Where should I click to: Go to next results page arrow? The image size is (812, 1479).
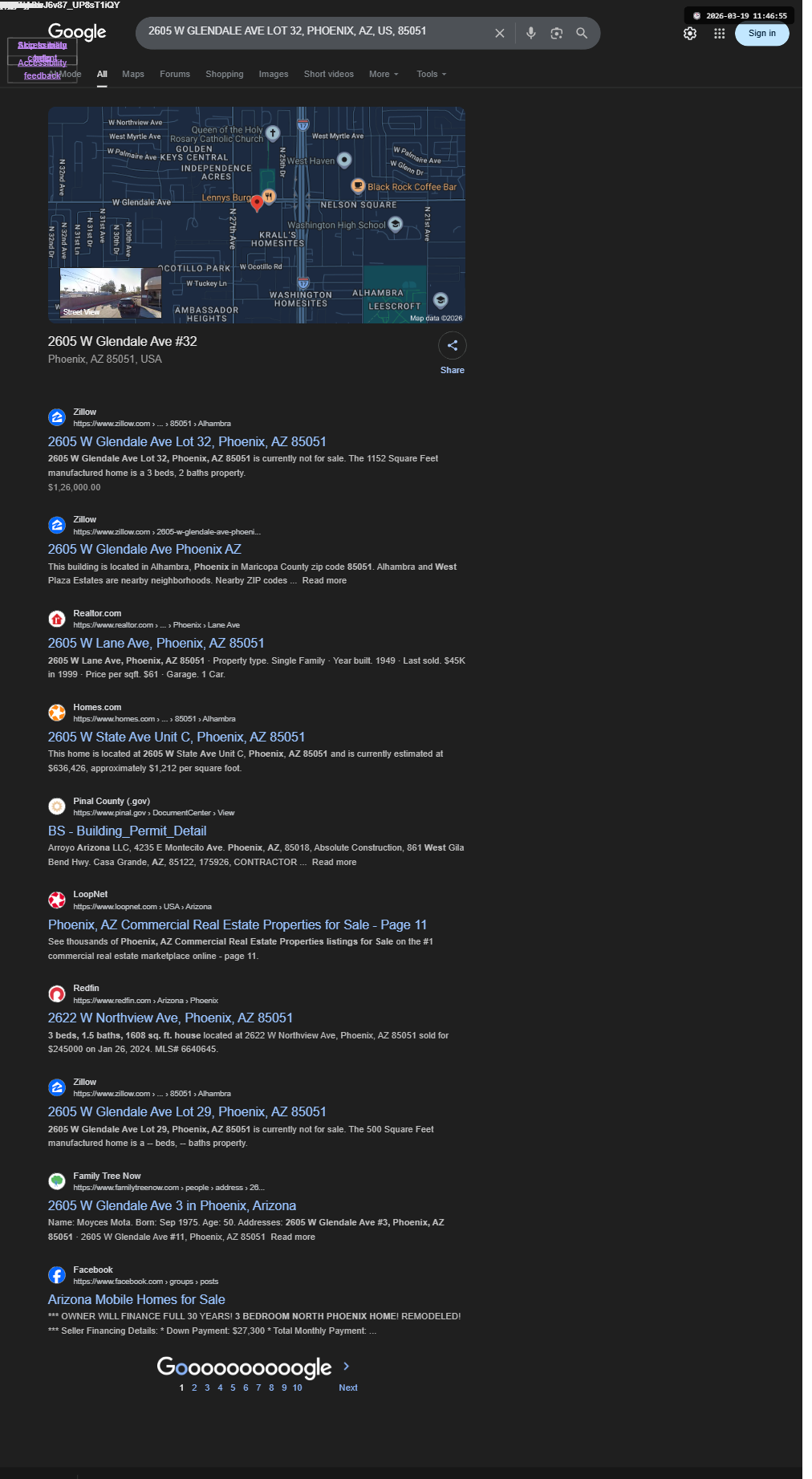pyautogui.click(x=347, y=1366)
